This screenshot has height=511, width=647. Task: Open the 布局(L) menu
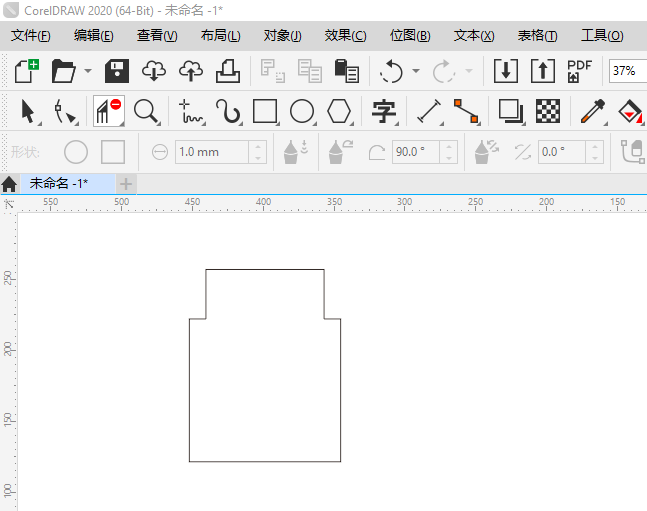(x=220, y=35)
